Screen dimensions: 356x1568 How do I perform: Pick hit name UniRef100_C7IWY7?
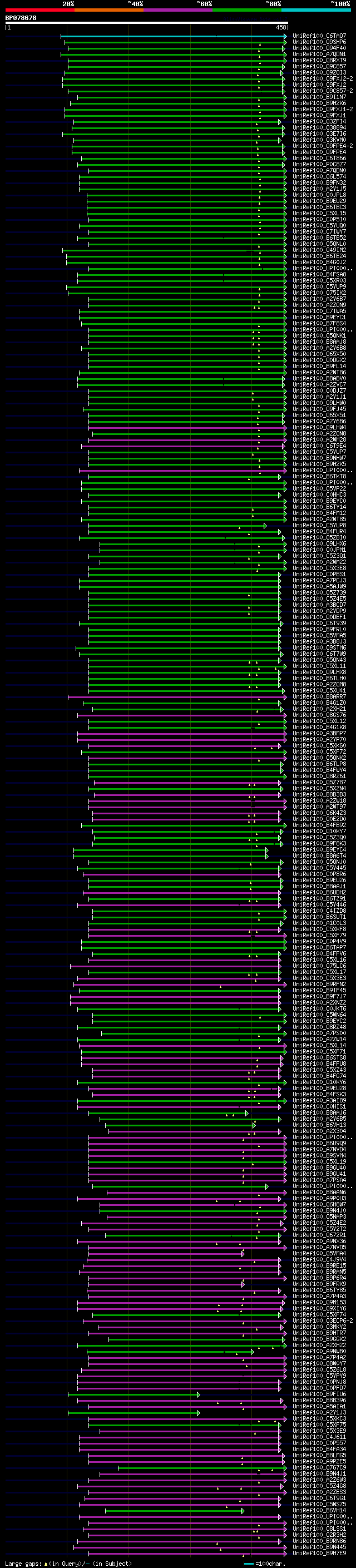(319, 232)
